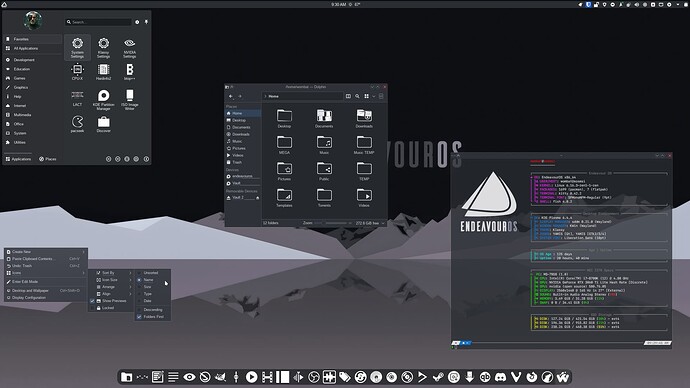Click the user avatar in the launcher
The width and height of the screenshot is (690, 388).
[33, 21]
